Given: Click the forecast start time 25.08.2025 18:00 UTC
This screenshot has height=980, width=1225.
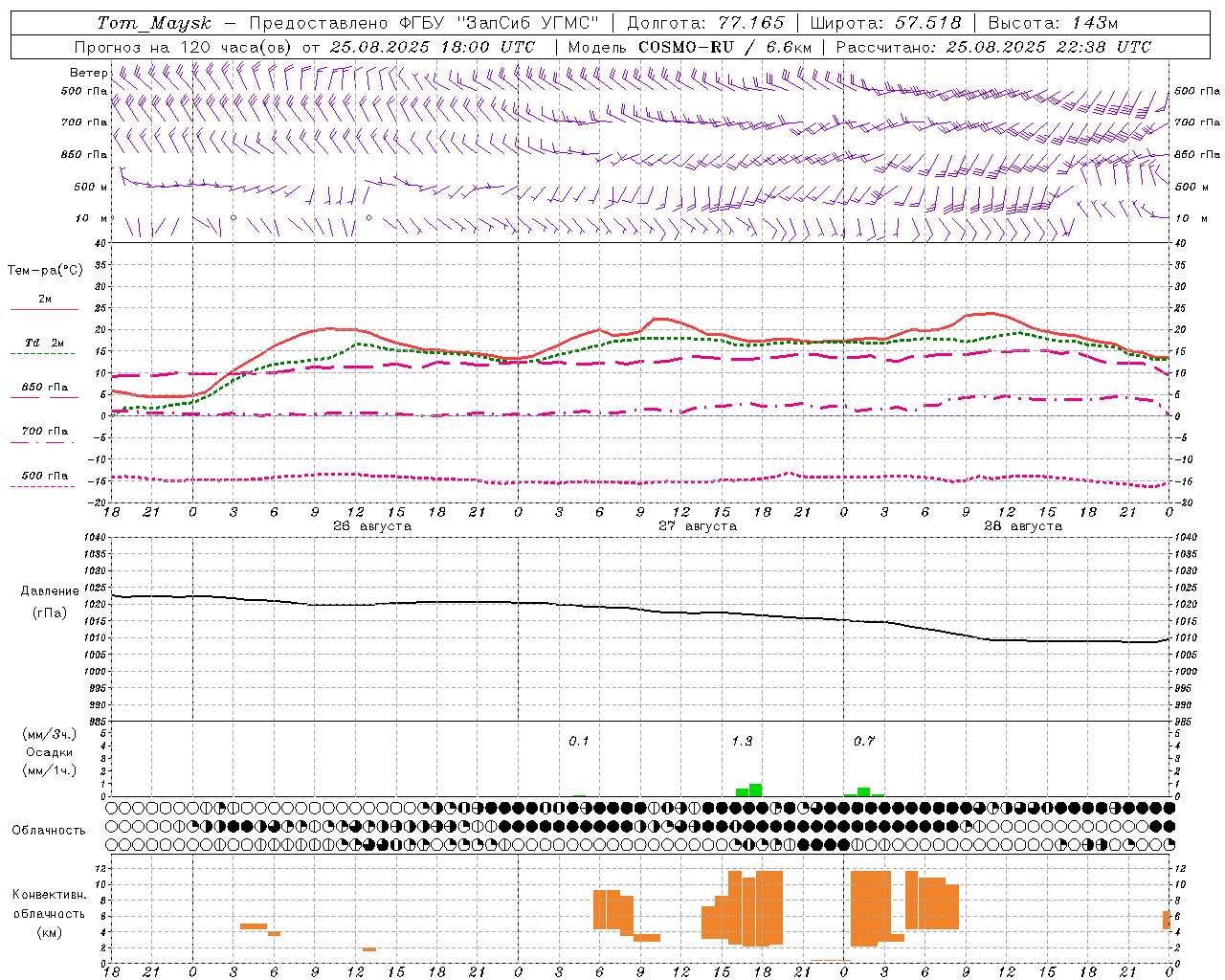Looking at the screenshot, I should [x=432, y=47].
